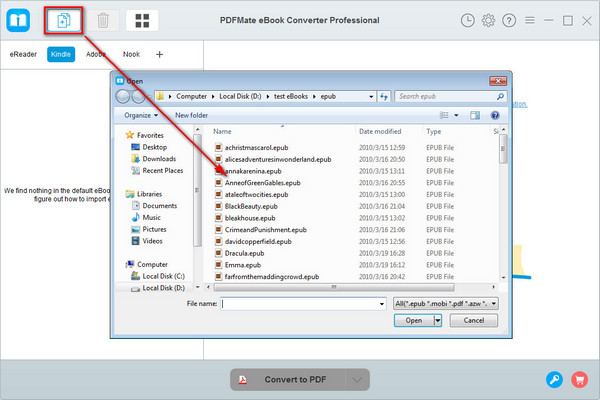Select Local Disk (C:) in tree
The image size is (600, 400).
tap(158, 276)
